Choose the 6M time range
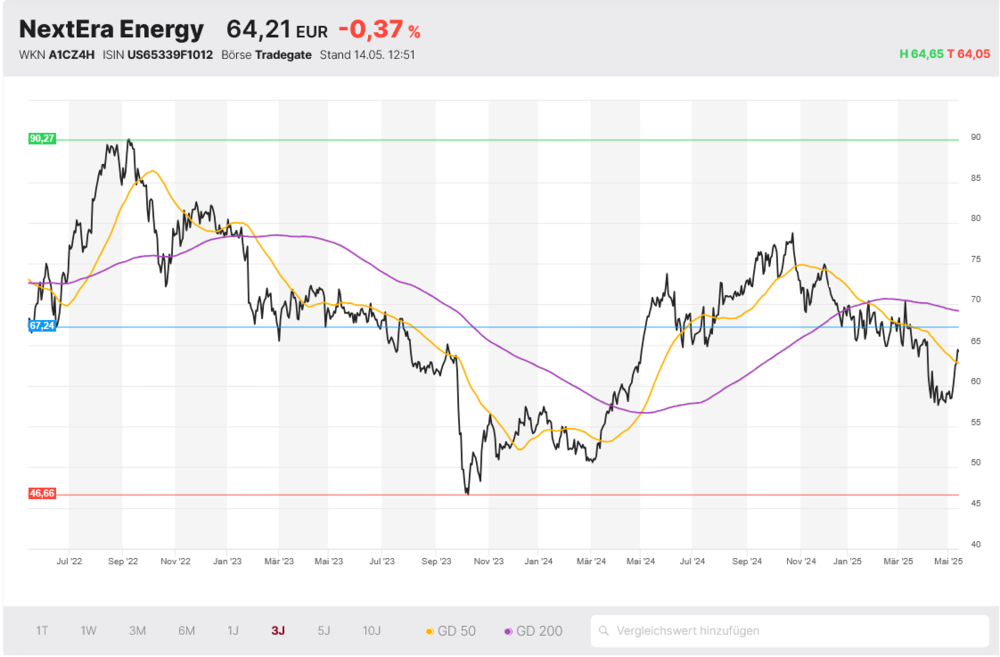The width and height of the screenshot is (1000, 657). pyautogui.click(x=186, y=631)
